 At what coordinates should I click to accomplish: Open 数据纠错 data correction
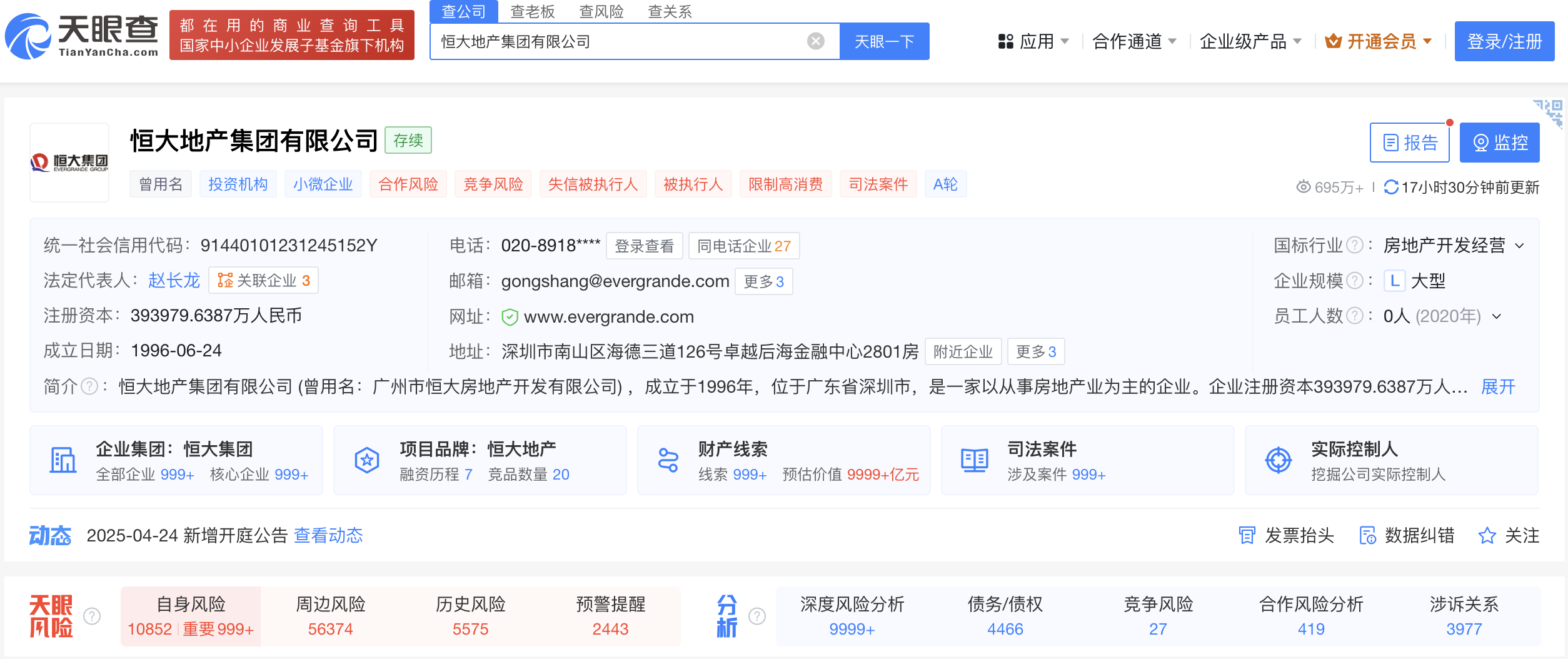[x=1407, y=536]
